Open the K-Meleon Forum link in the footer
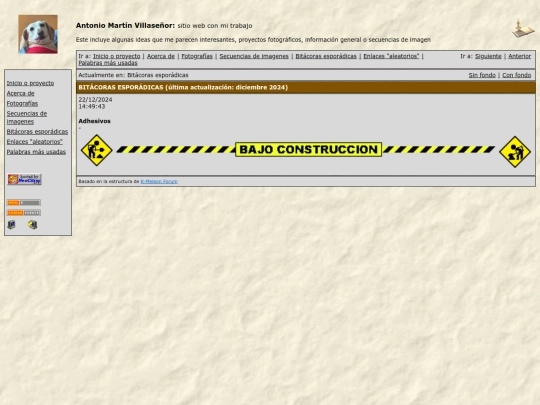Image resolution: width=540 pixels, height=405 pixels. 159,181
